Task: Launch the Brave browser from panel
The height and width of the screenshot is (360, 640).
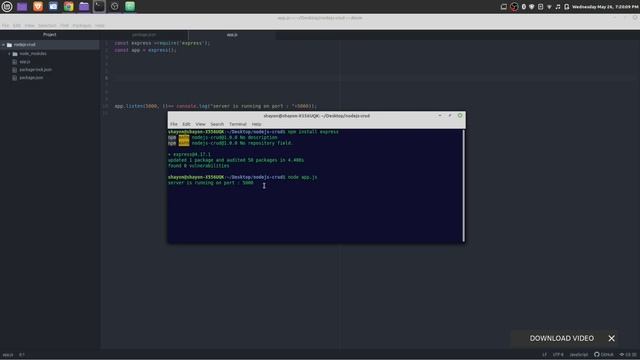Action: (x=38, y=7)
